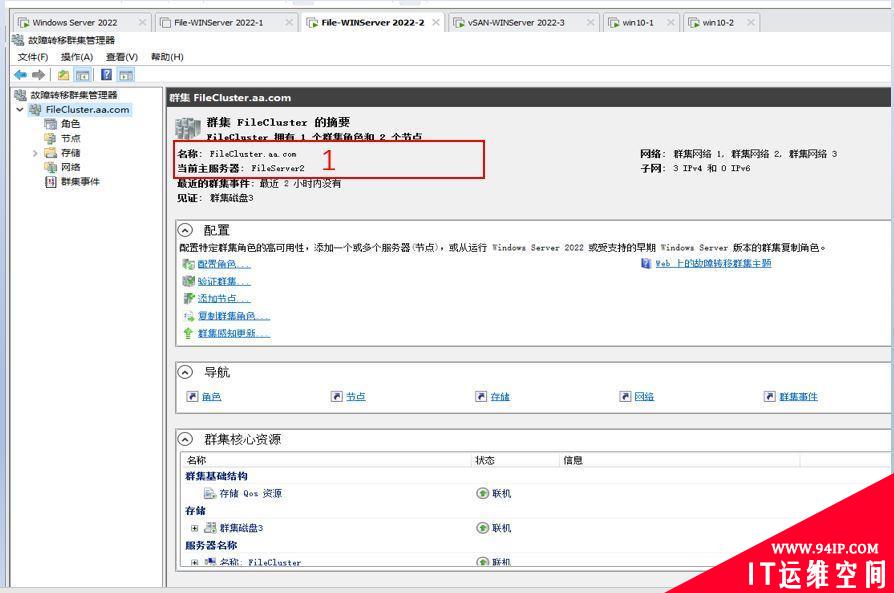894x593 pixels.
Task: Click the large cluster icon beside 群集 FileCluster 的摘要
Action: point(188,128)
